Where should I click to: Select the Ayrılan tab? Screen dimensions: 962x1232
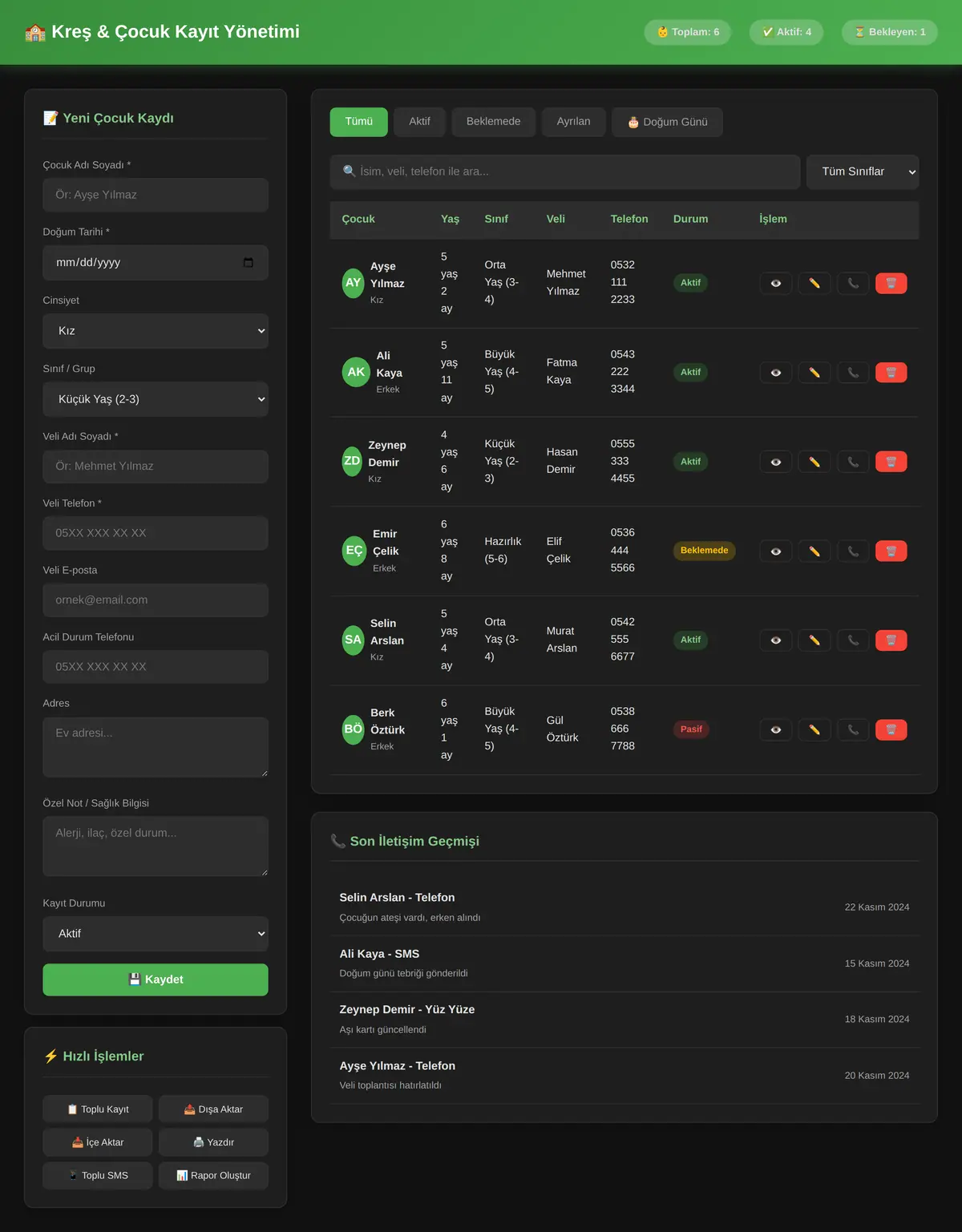[573, 122]
